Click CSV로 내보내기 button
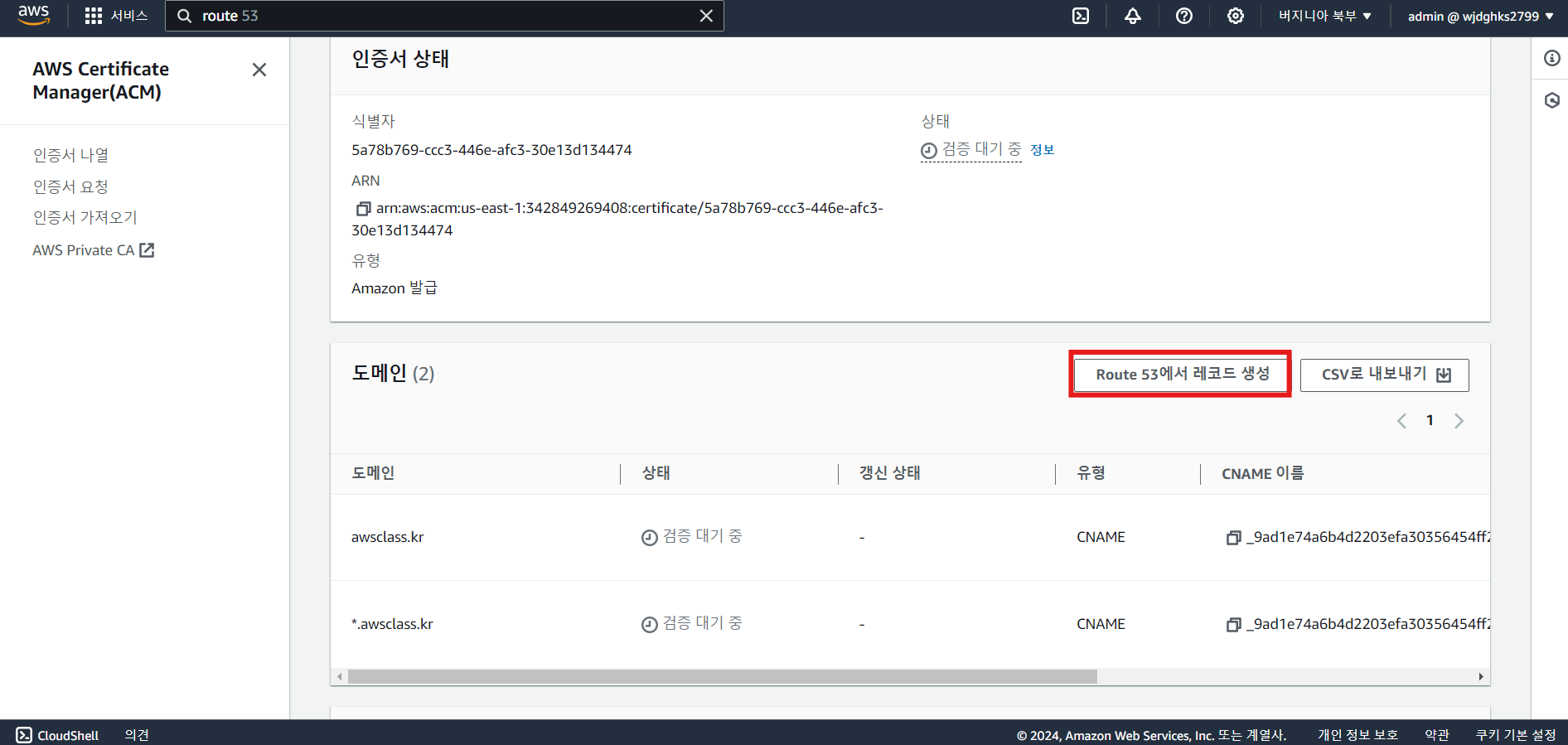The height and width of the screenshot is (745, 1568). [1384, 375]
